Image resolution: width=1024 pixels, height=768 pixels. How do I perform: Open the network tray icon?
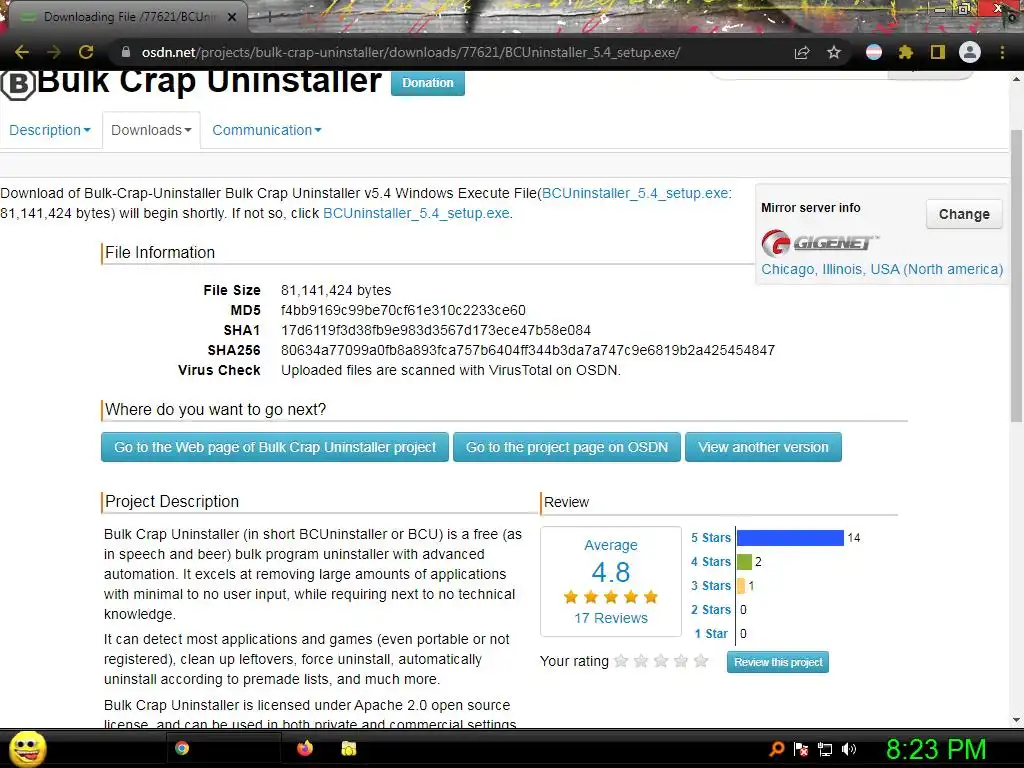coord(825,749)
